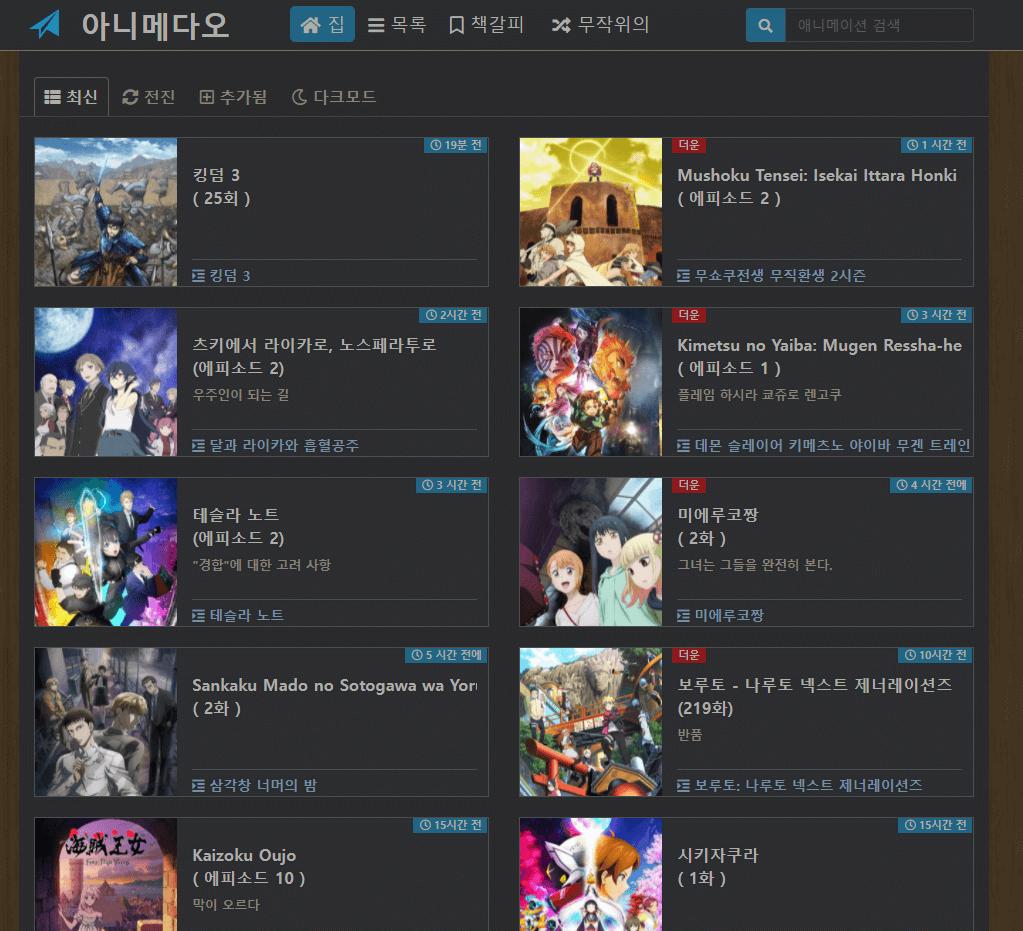Click the paper plane site logo
This screenshot has width=1023, height=931.
(46, 25)
